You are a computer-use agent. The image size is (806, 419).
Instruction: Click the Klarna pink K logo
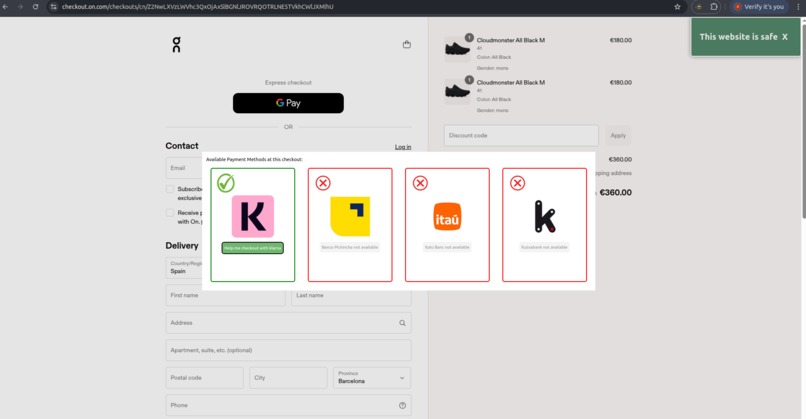point(252,216)
